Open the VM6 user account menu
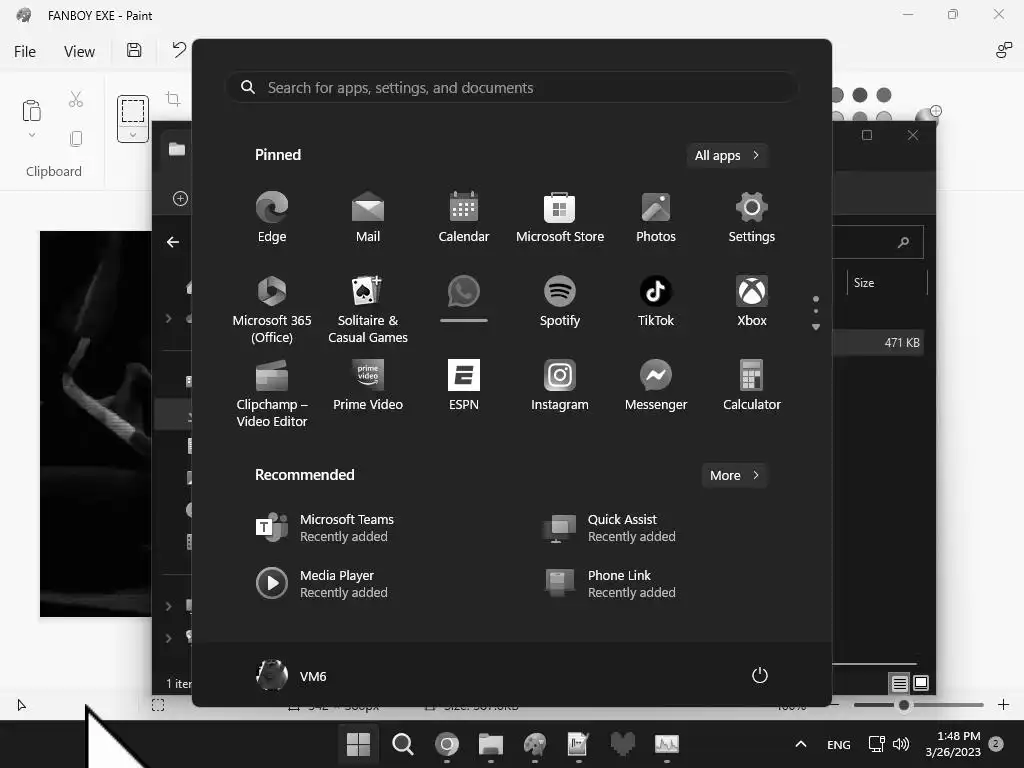Viewport: 1024px width, 768px height. 291,675
